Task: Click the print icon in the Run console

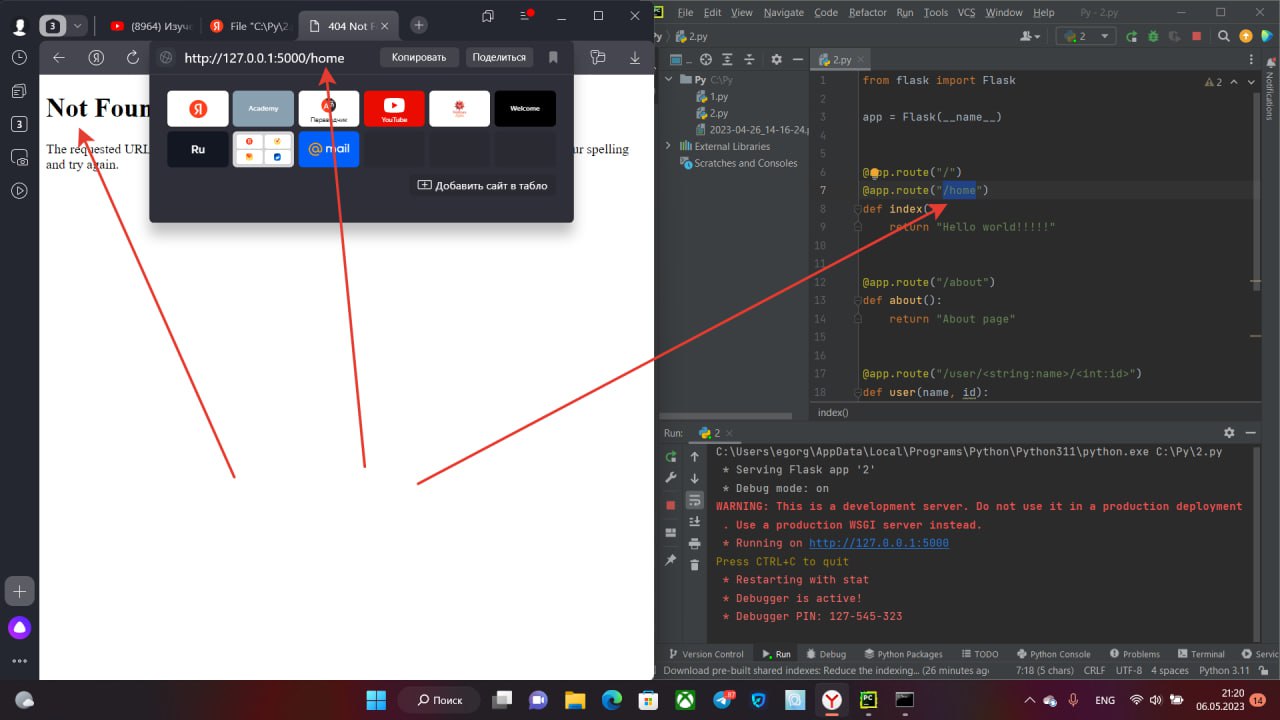Action: point(694,543)
